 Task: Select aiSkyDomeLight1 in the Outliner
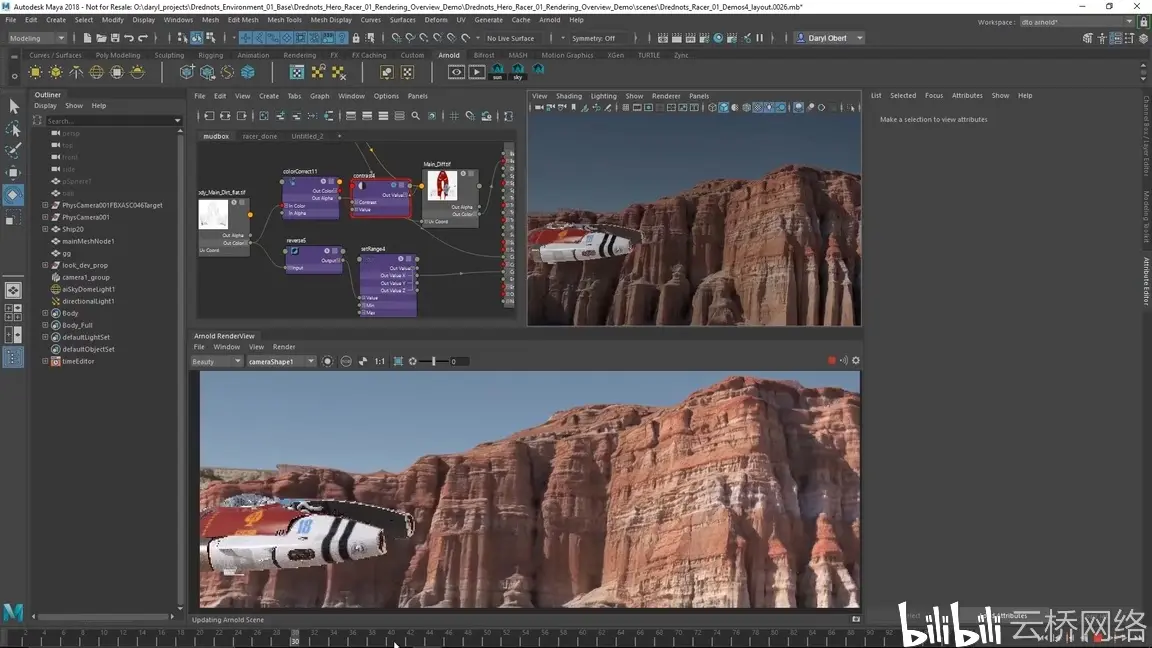(89, 289)
